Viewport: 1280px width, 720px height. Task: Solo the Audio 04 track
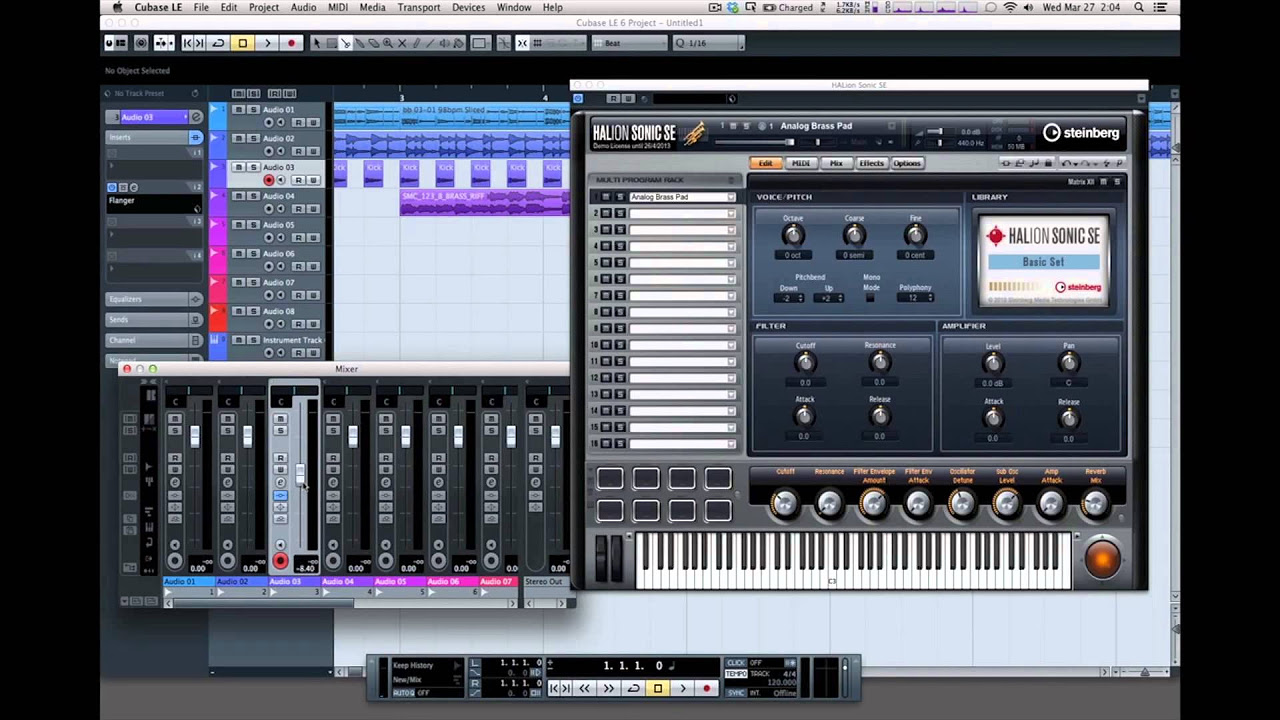click(x=253, y=196)
